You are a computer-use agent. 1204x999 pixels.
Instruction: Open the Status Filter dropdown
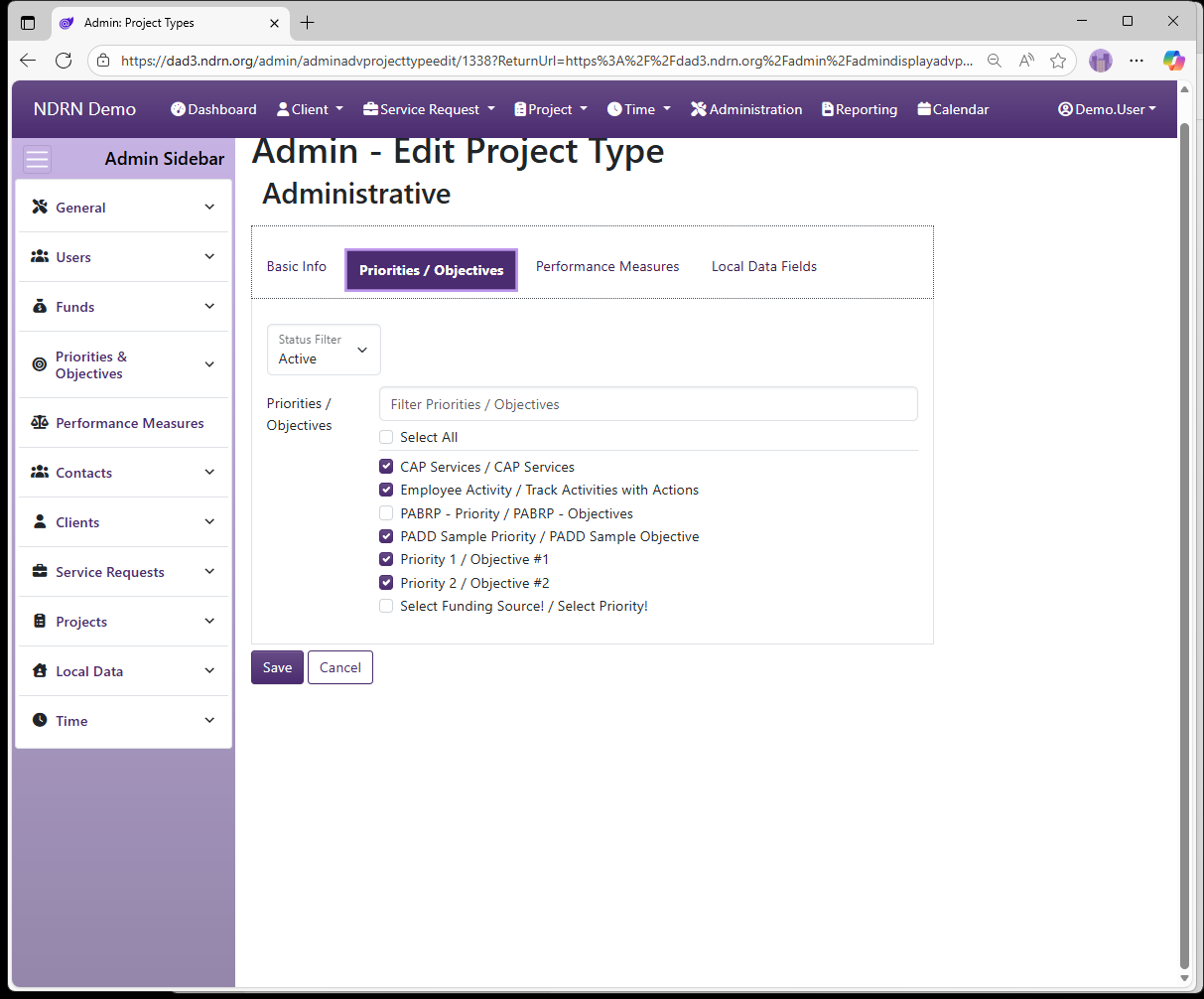pos(324,350)
